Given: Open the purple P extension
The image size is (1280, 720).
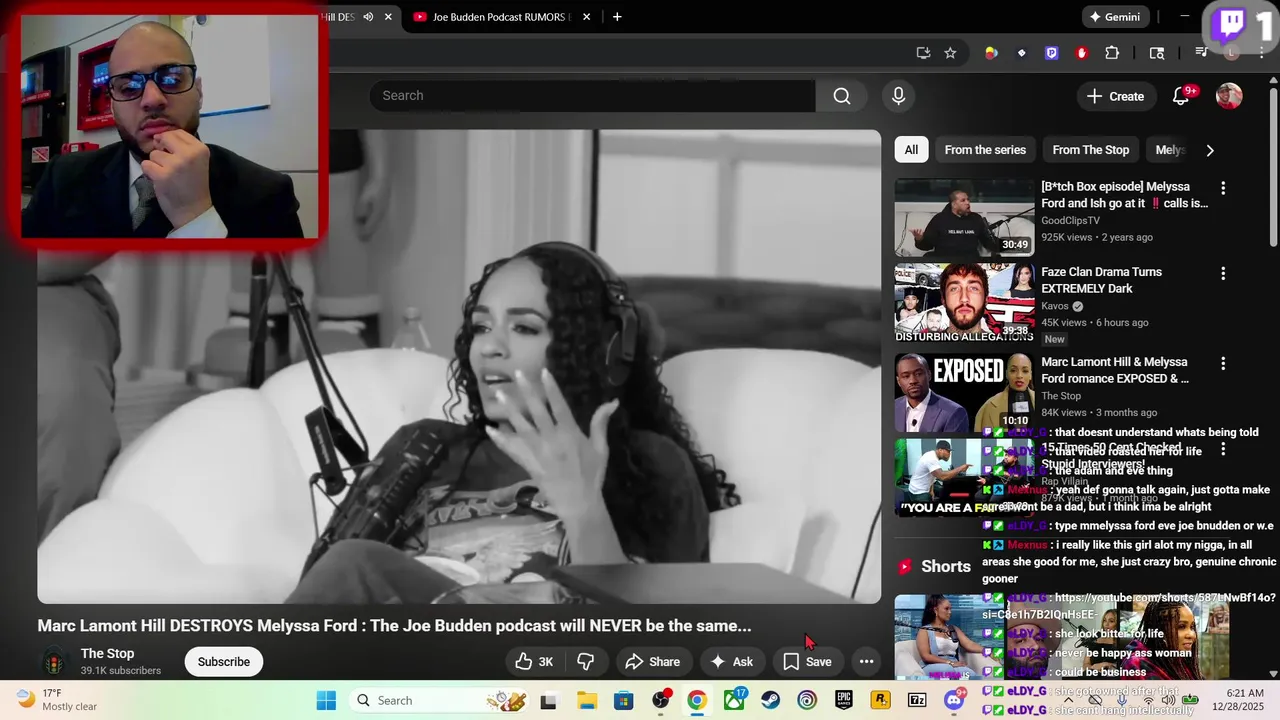Looking at the screenshot, I should (x=1051, y=53).
